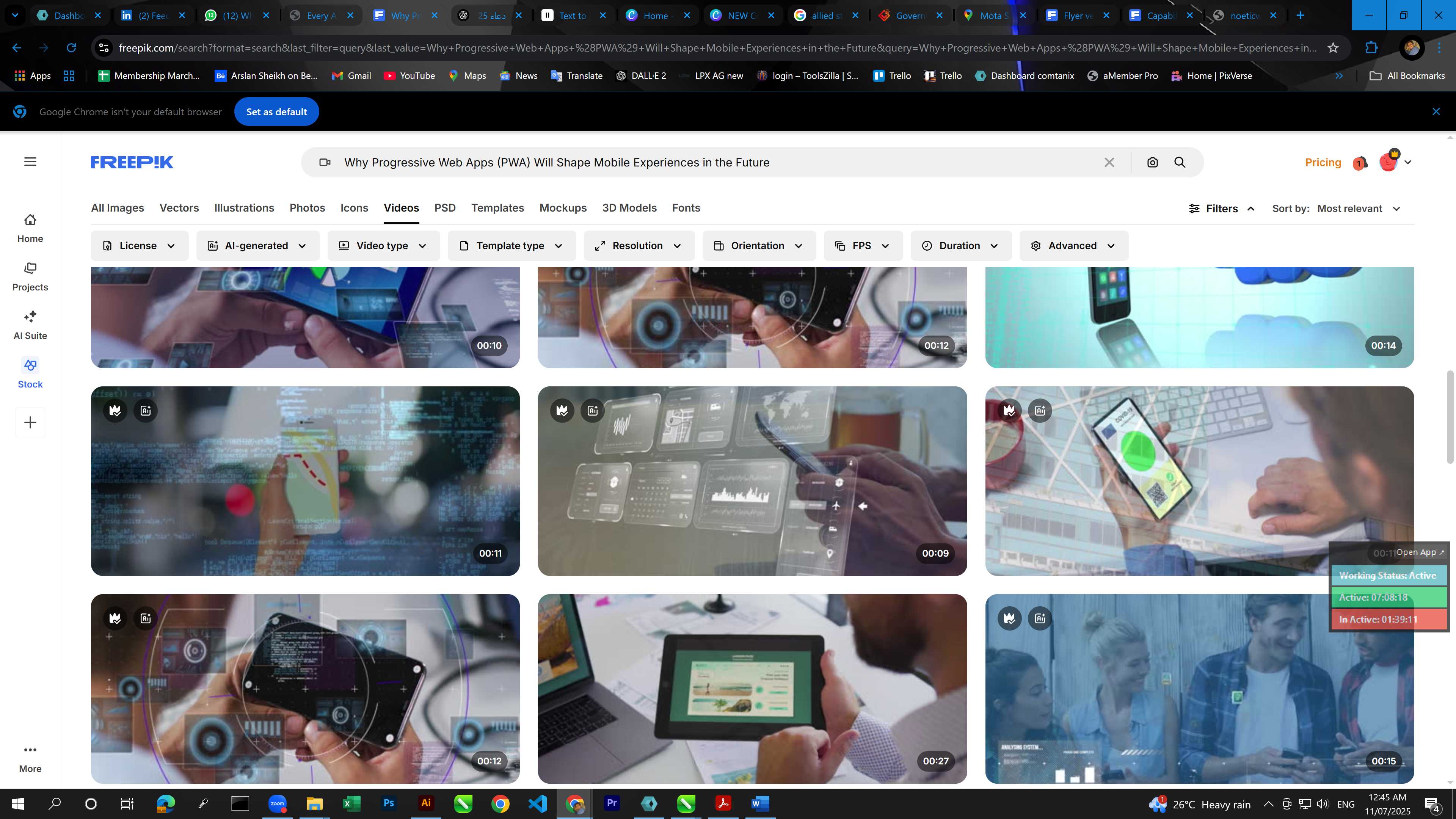Image resolution: width=1456 pixels, height=819 pixels.
Task: Click the premium crown on 00:09 video
Action: [x=562, y=410]
